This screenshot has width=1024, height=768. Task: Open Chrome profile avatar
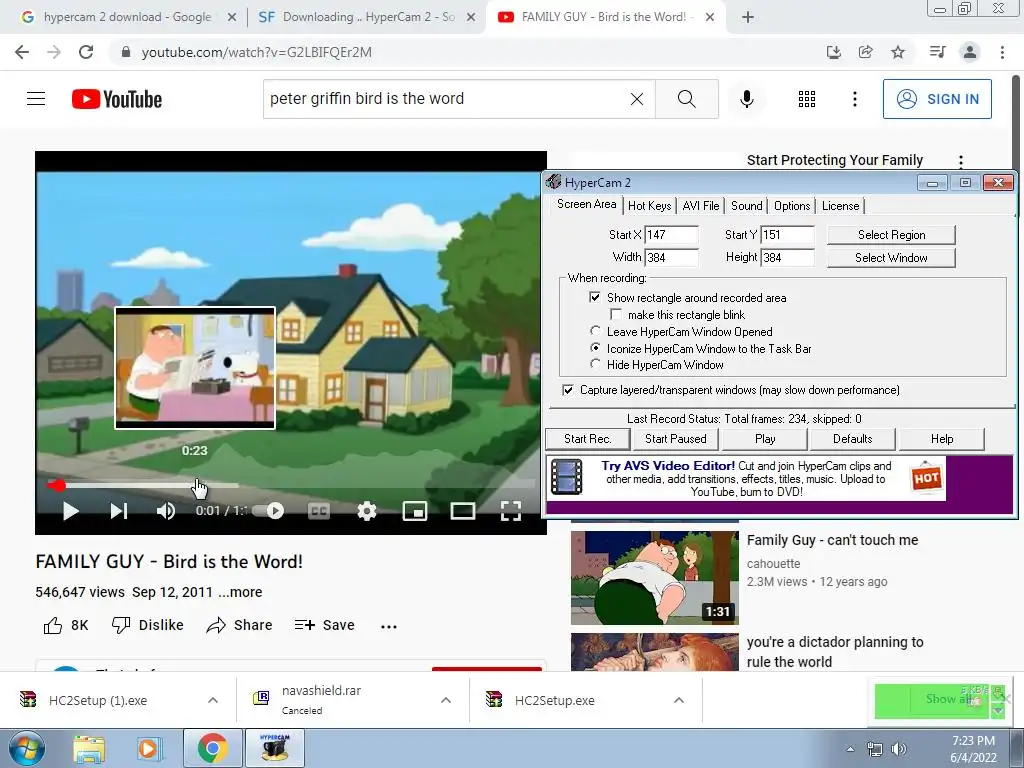pyautogui.click(x=970, y=52)
